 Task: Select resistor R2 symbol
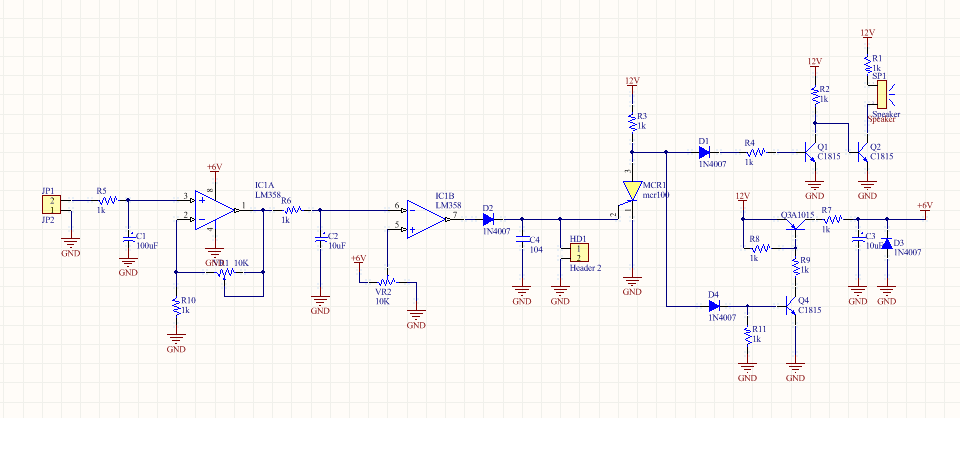814,94
